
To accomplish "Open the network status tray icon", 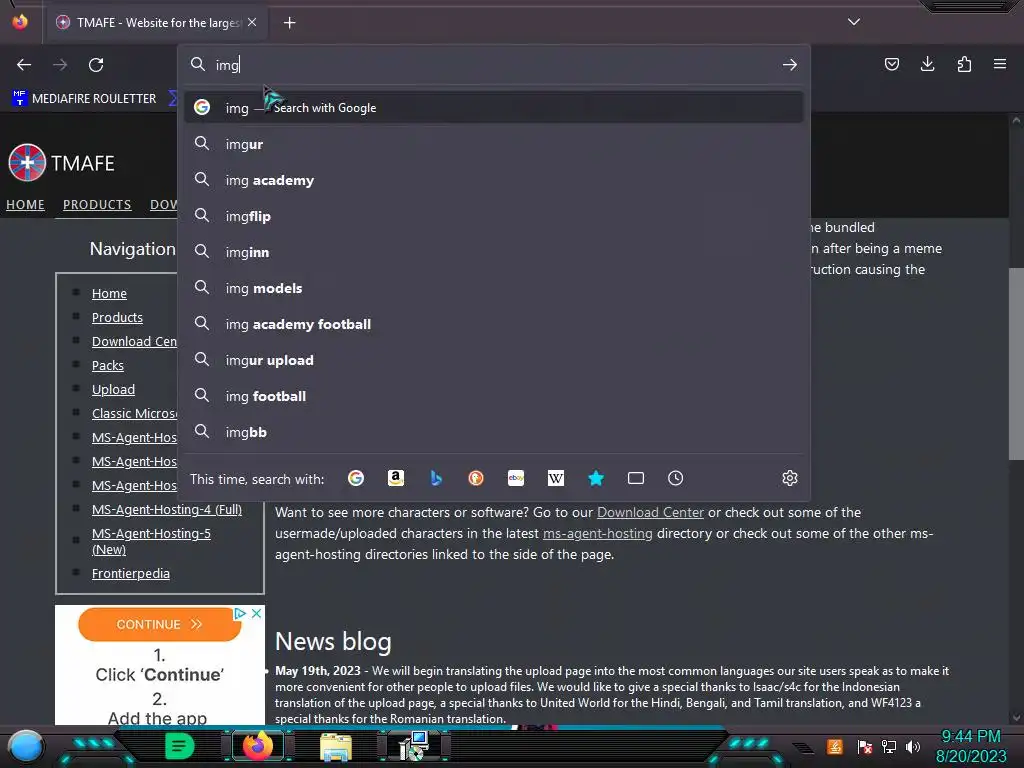I will (x=889, y=746).
